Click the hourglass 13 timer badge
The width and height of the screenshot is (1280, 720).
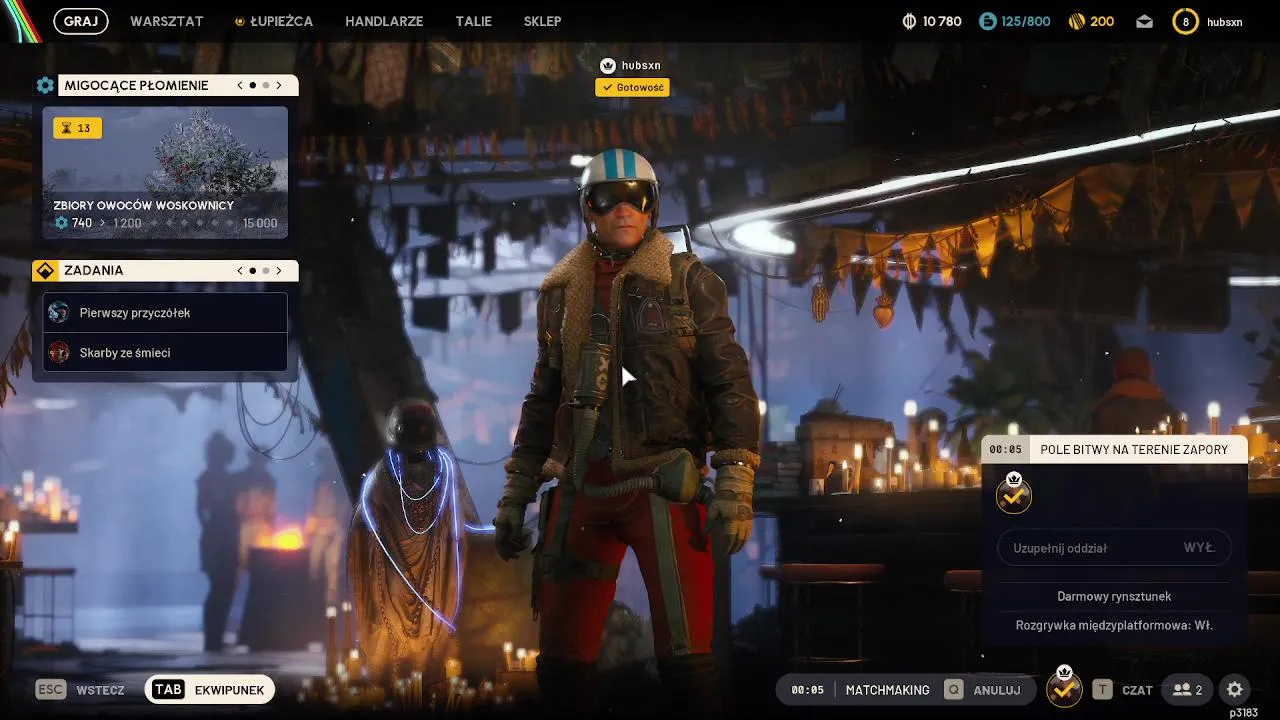point(77,128)
